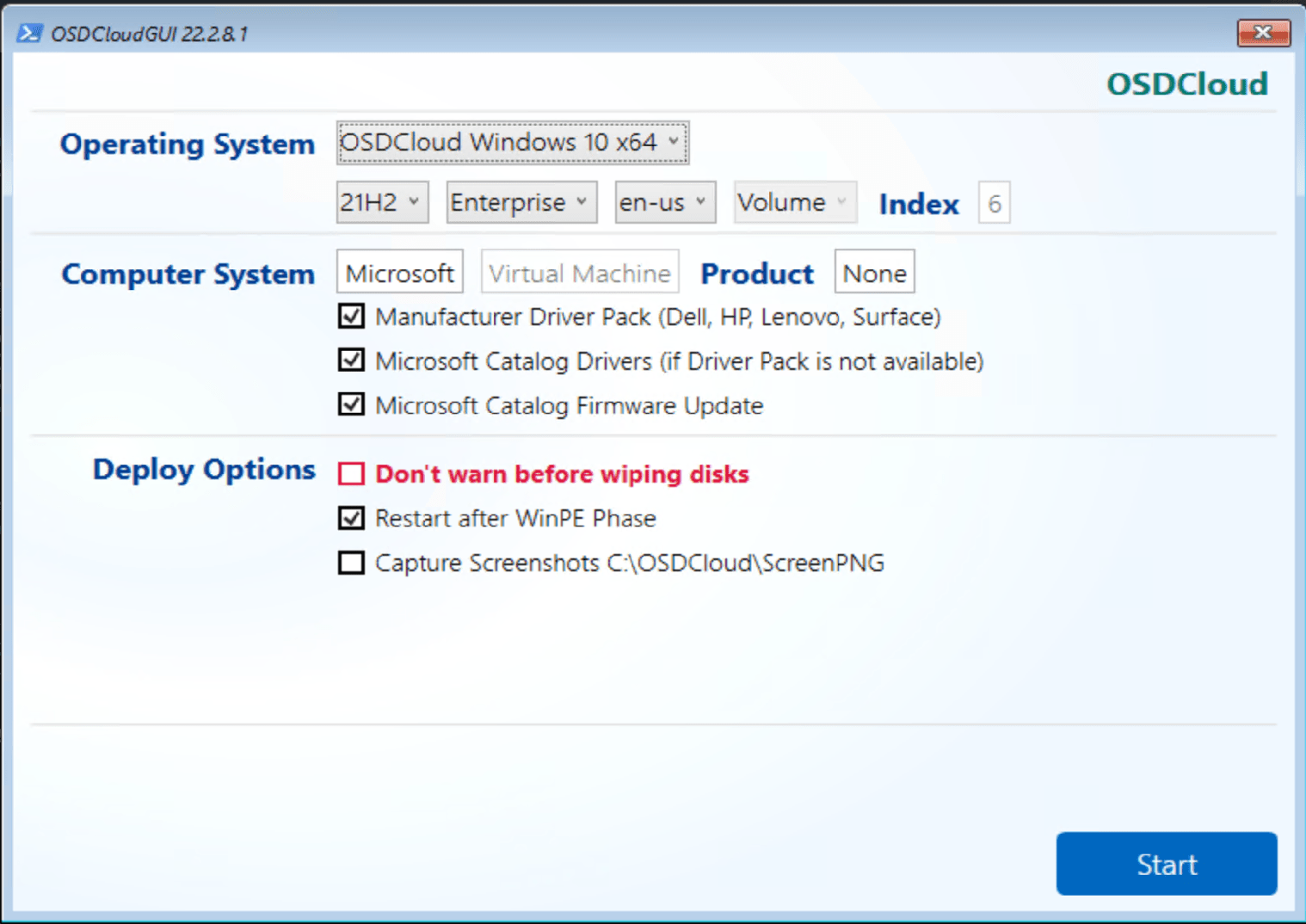Toggle Microsoft Catalog Firmware Update

click(351, 403)
